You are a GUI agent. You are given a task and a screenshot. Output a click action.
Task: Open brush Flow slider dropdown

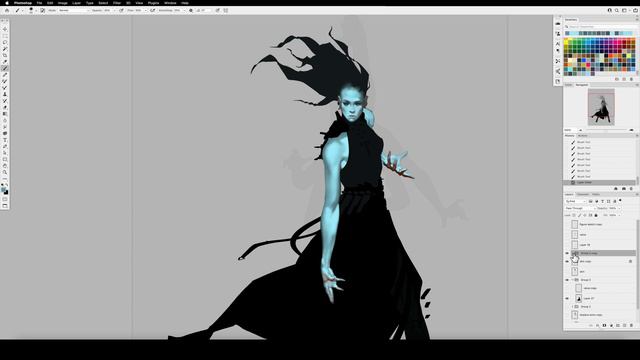146,10
